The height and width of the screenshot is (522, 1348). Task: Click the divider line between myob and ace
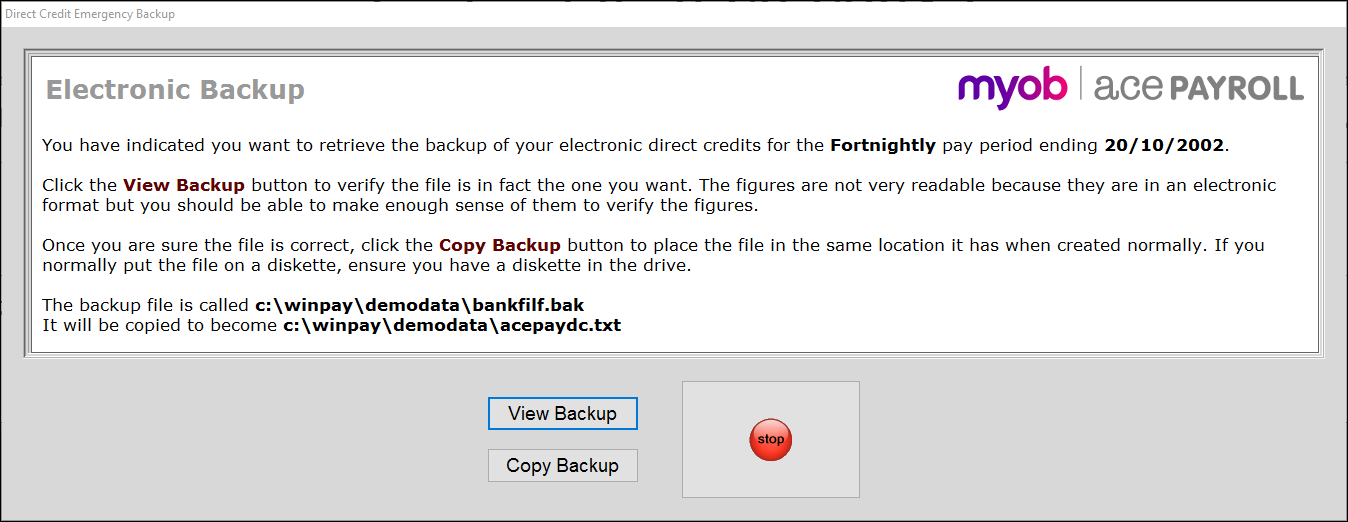coord(1081,85)
